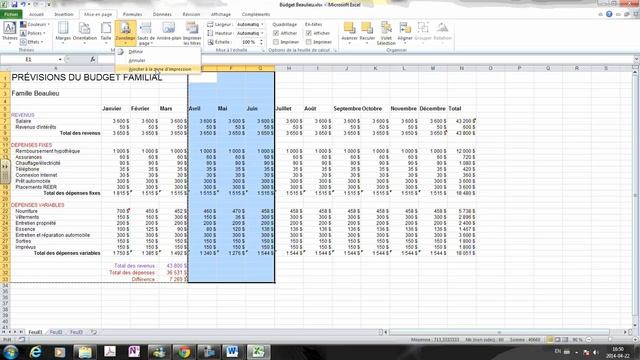Screen dimensions: 640x360
Task: Adjust the Échelle 100 % spinner
Action: [261, 42]
